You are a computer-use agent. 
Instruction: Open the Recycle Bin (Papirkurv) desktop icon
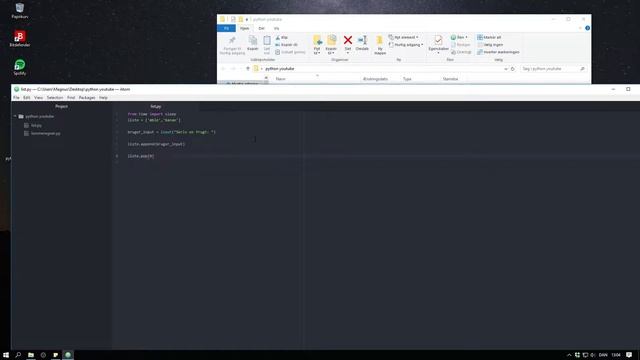[20, 11]
